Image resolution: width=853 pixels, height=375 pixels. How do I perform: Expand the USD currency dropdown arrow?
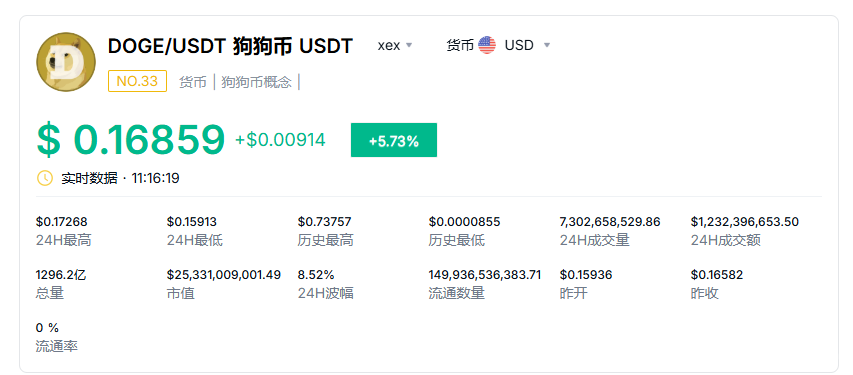pos(547,45)
